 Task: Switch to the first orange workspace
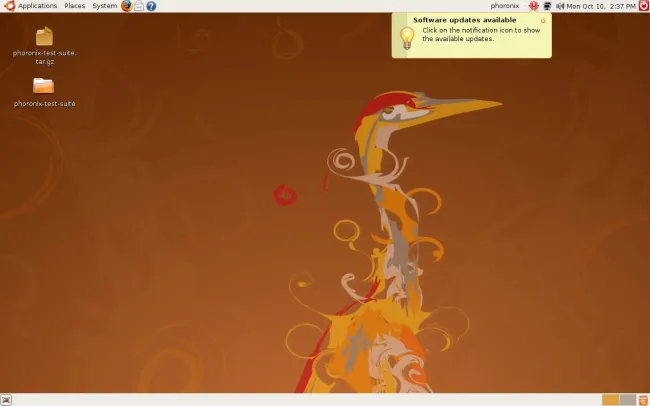611,400
